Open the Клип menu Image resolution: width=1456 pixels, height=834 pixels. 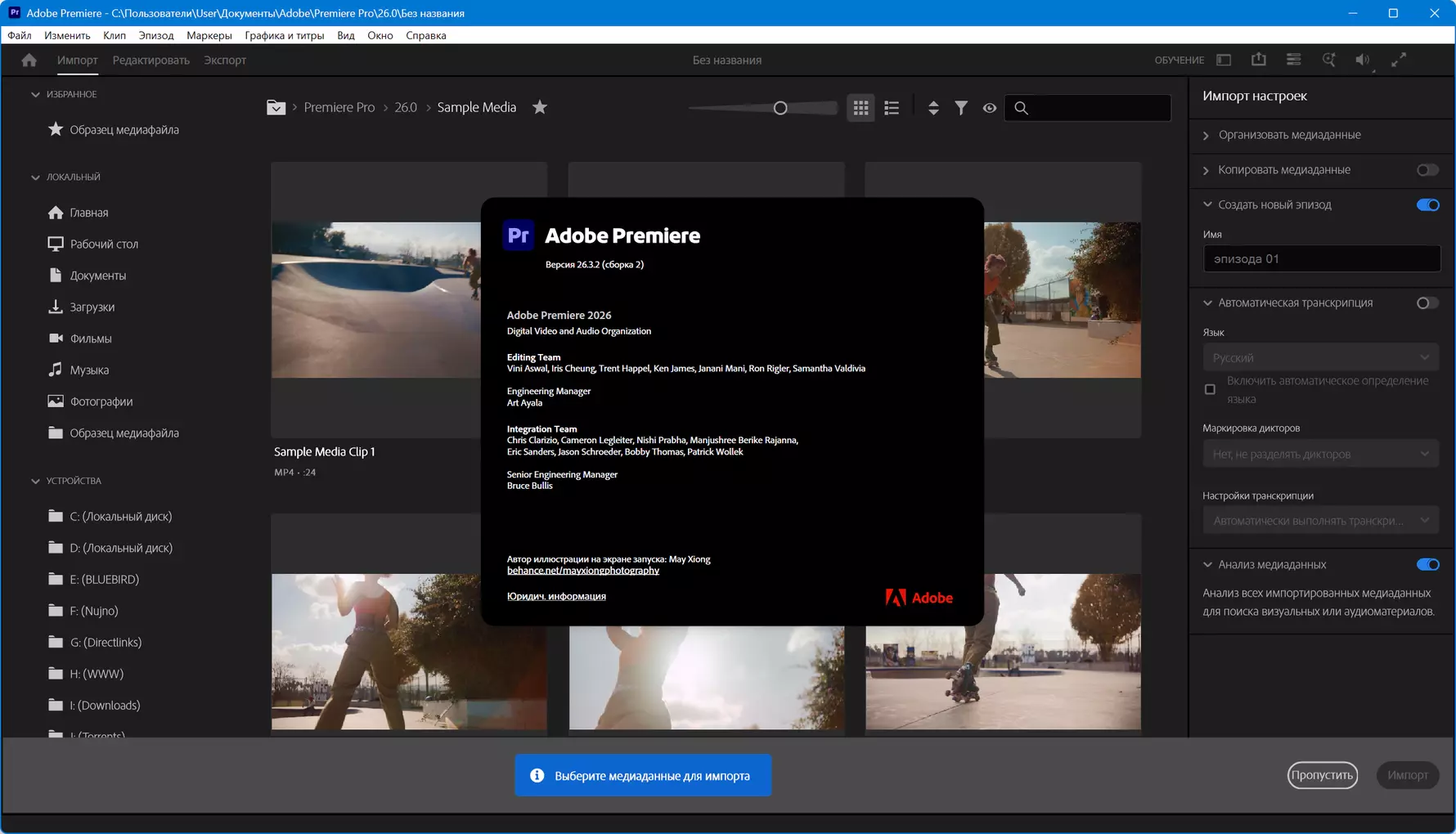tap(115, 35)
